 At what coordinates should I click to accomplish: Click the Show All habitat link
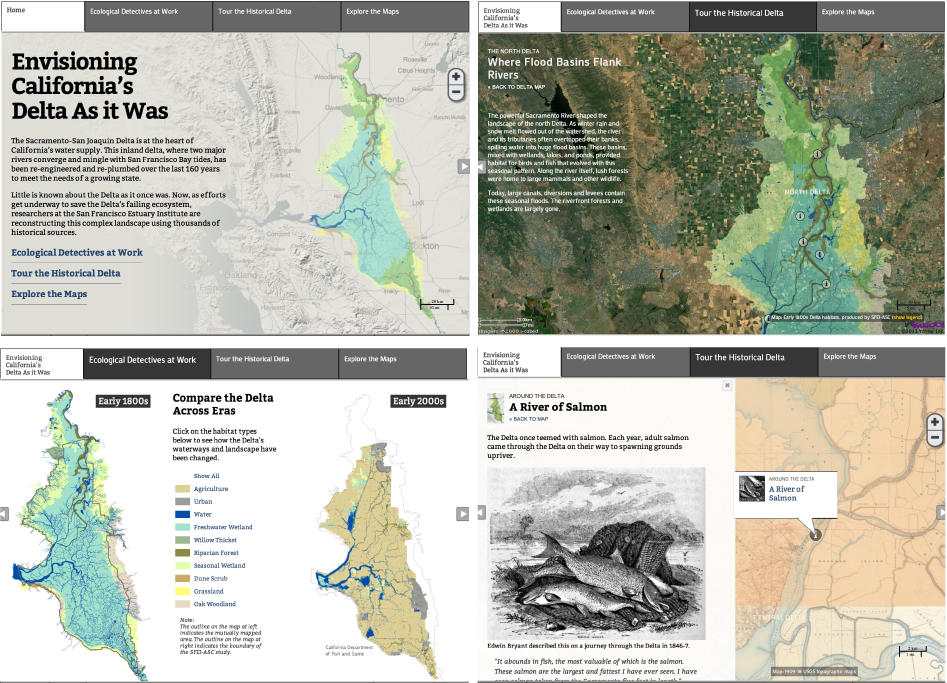point(207,476)
